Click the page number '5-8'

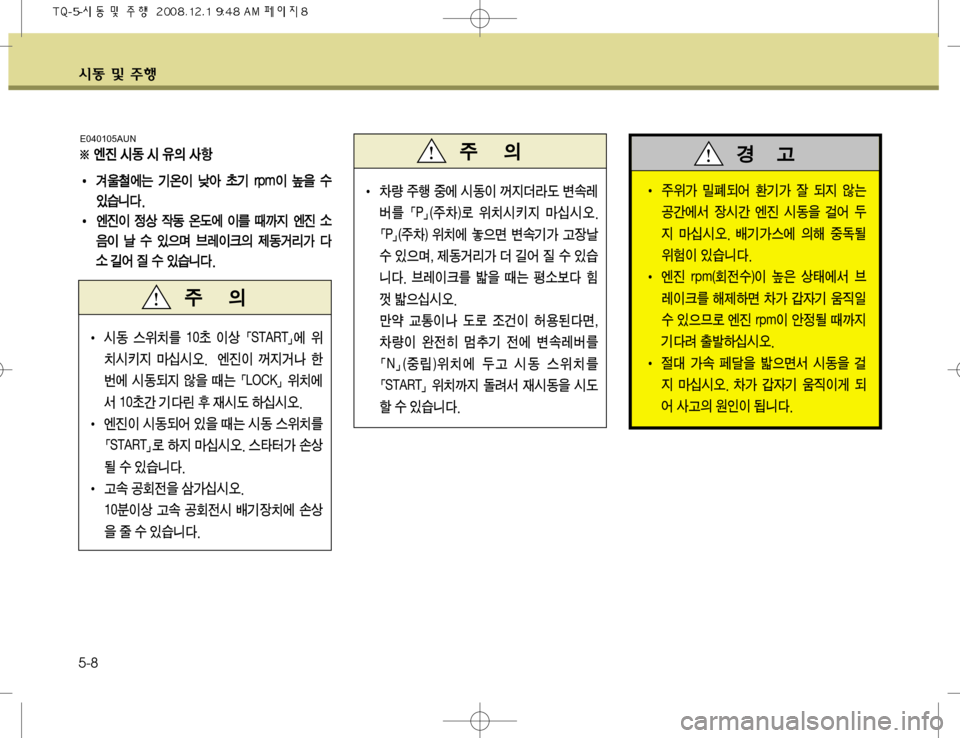88,663
